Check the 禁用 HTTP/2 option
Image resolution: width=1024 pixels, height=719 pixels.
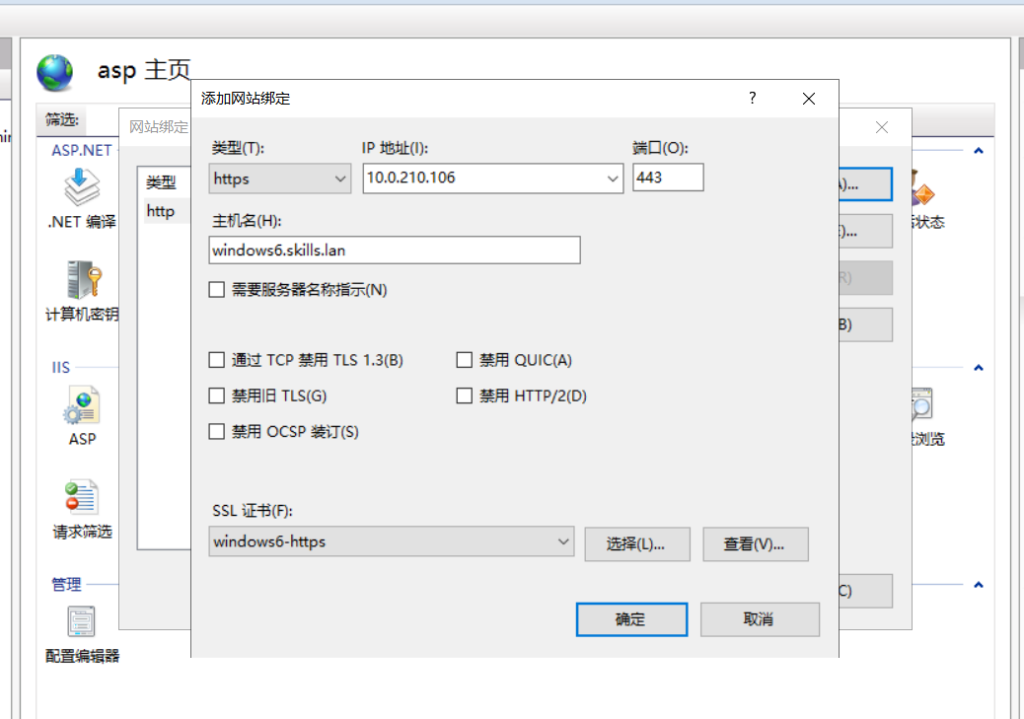click(464, 396)
